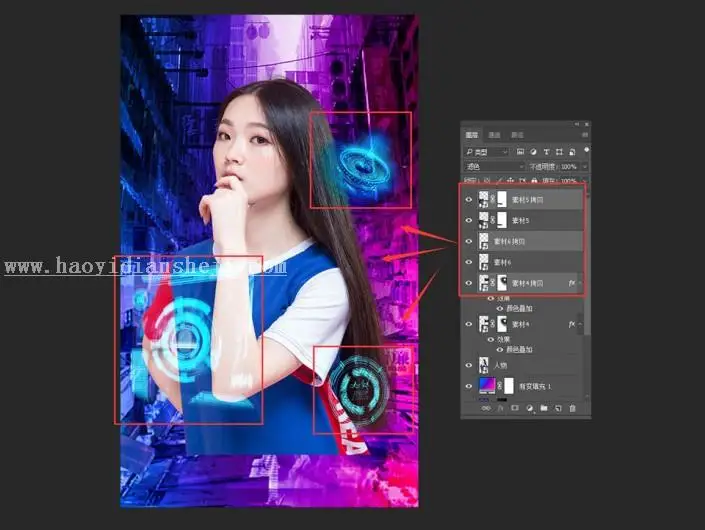The width and height of the screenshot is (705, 530).
Task: Click the 素材6 拷贝 layer thumbnail
Action: [x=484, y=241]
